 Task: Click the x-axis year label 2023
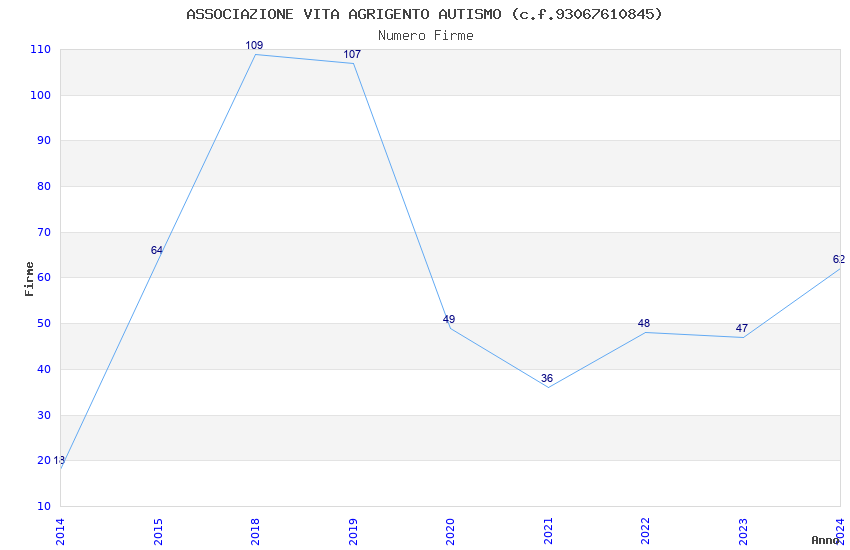(x=743, y=532)
